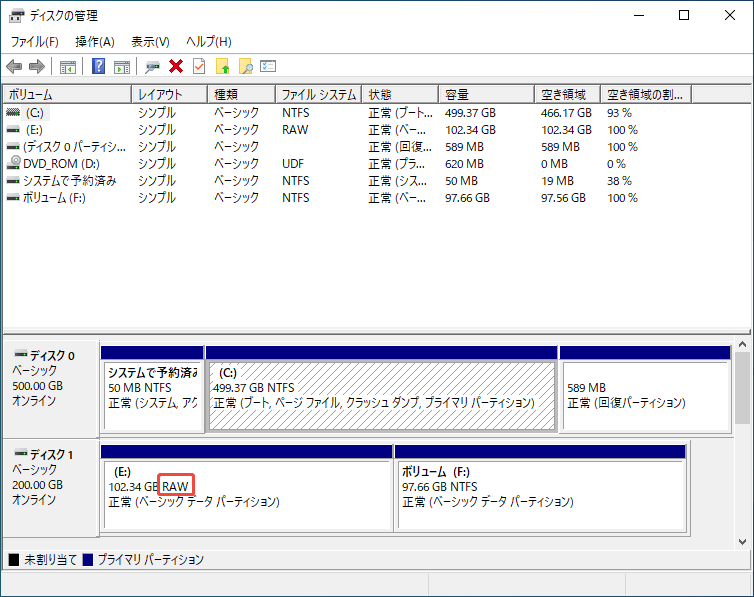Click the scroll up arrow in disk pane

click(x=742, y=345)
